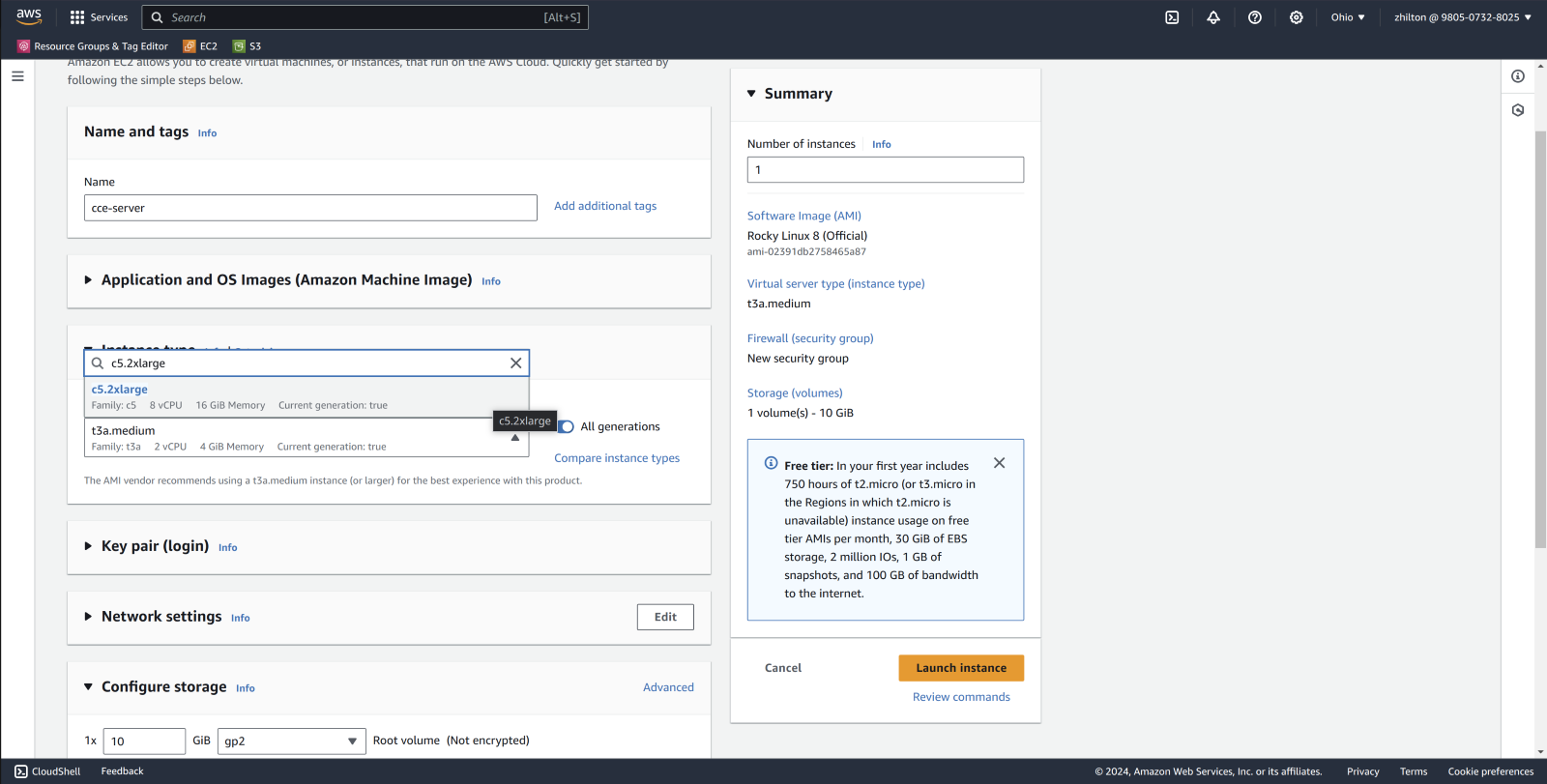Image resolution: width=1547 pixels, height=784 pixels.
Task: Click the CloudShell icon in footer
Action: click(x=21, y=771)
